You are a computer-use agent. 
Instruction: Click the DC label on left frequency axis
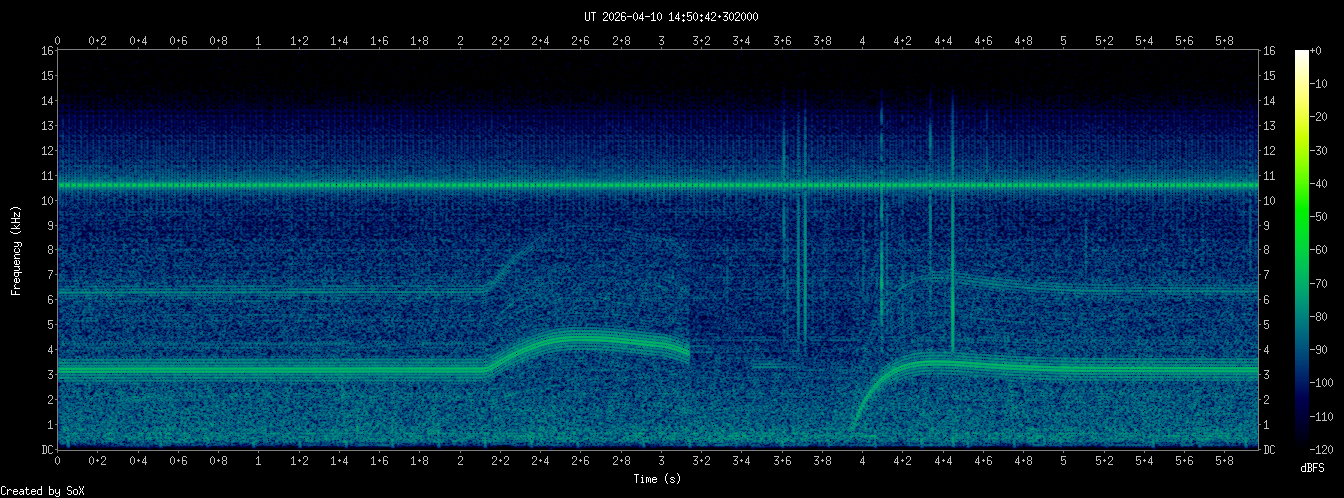[x=46, y=449]
